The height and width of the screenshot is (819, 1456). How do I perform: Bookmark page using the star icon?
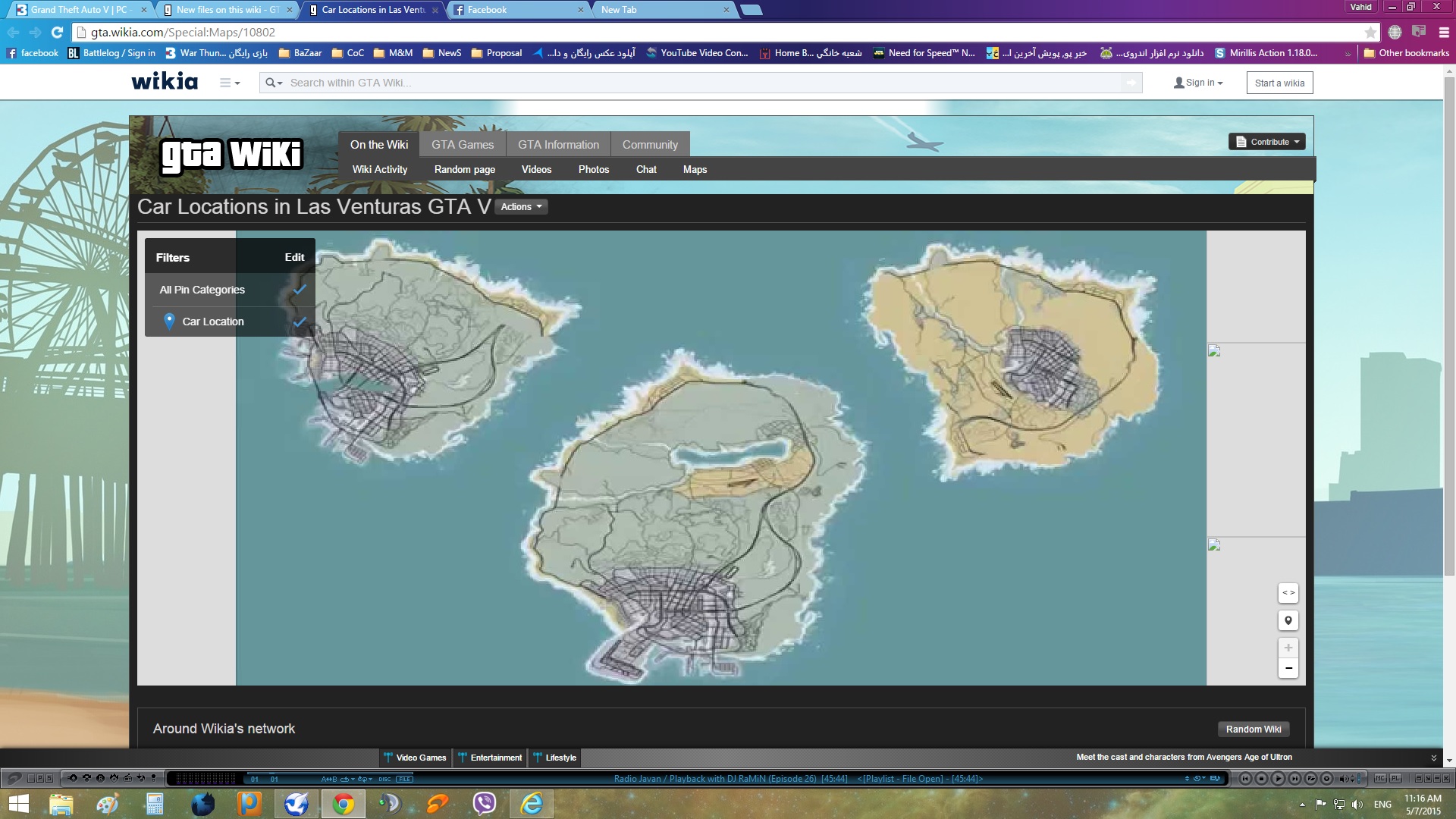coord(1370,32)
